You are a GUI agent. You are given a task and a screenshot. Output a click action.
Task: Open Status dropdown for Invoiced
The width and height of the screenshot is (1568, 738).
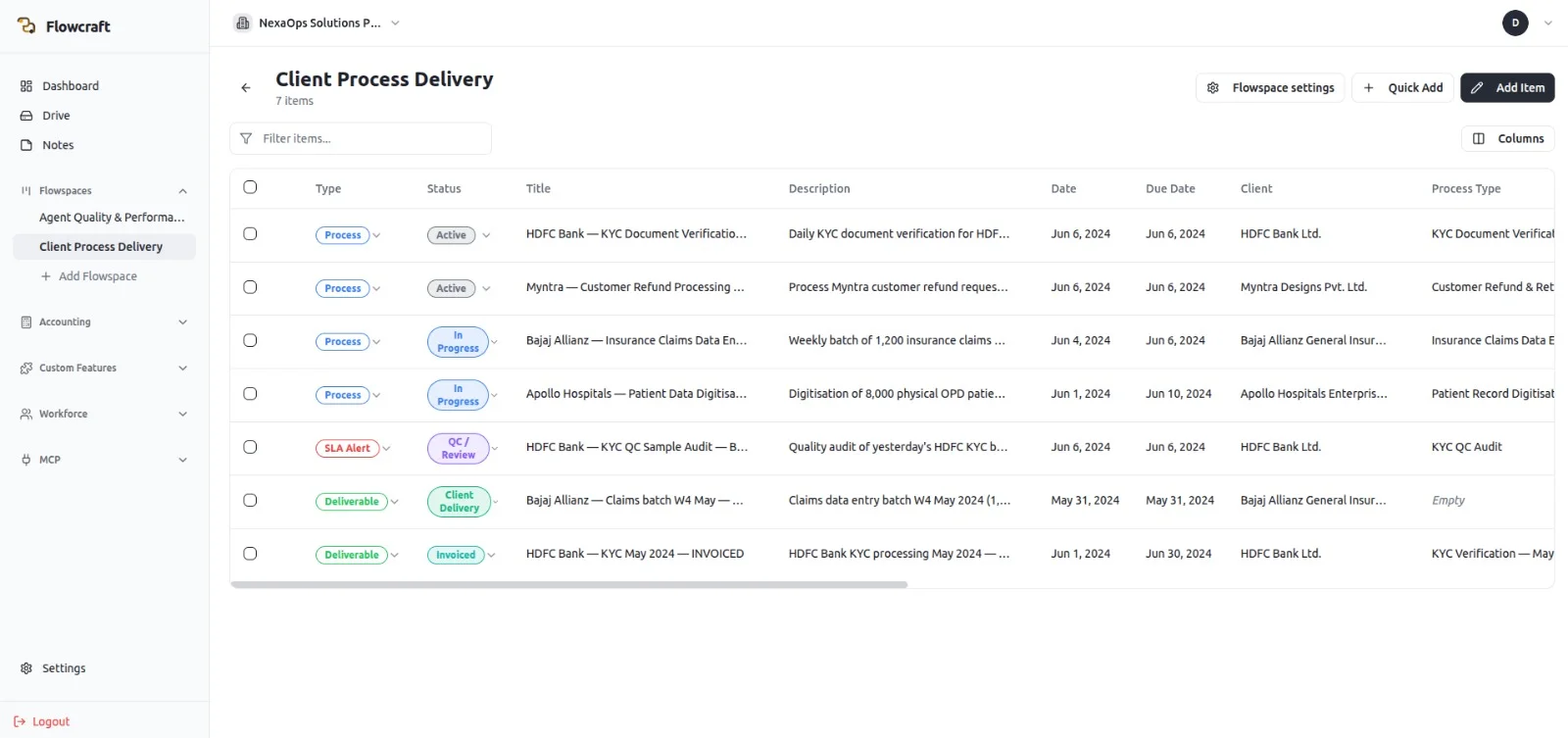pyautogui.click(x=491, y=556)
